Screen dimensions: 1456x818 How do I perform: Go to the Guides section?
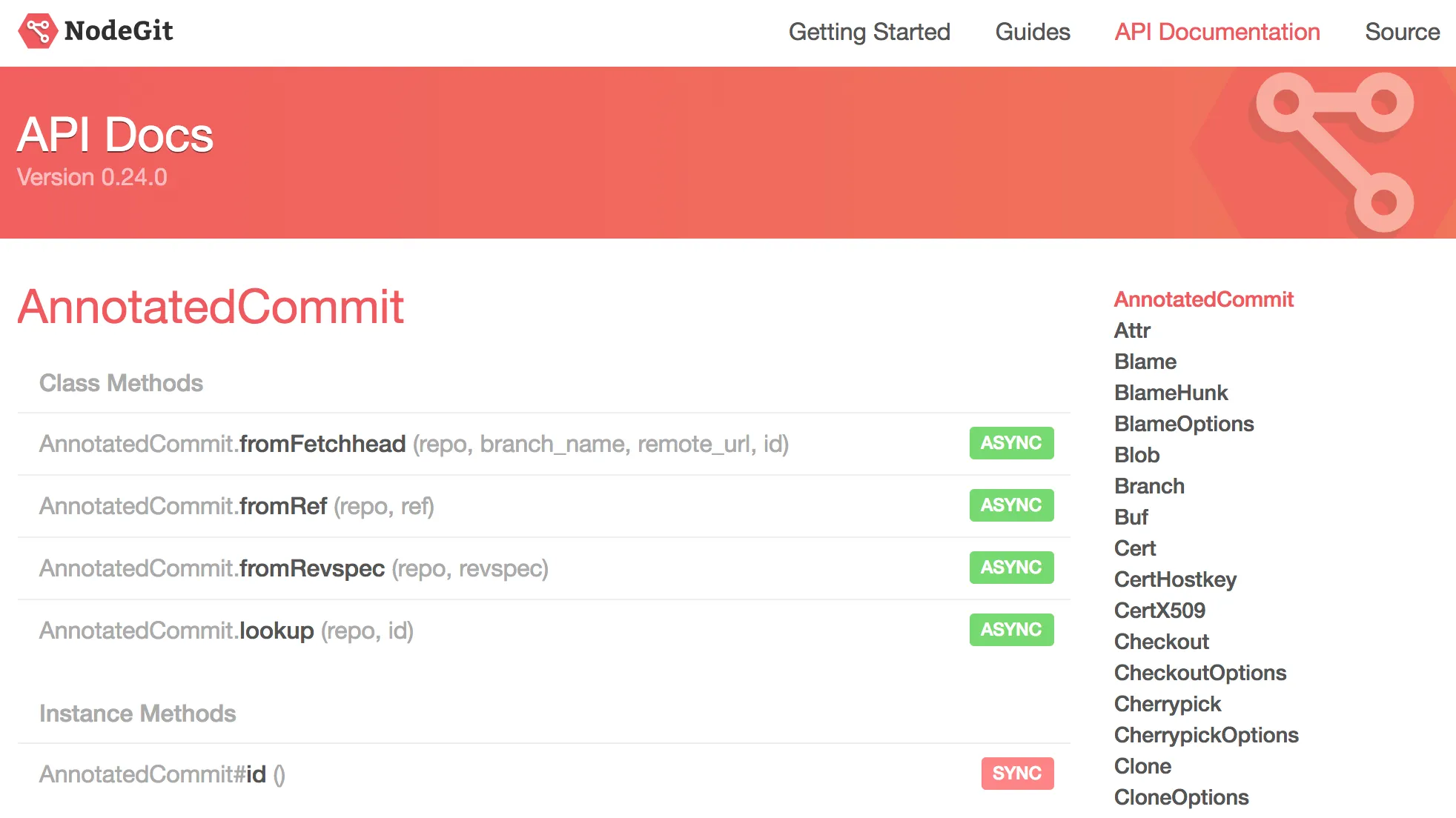1033,32
